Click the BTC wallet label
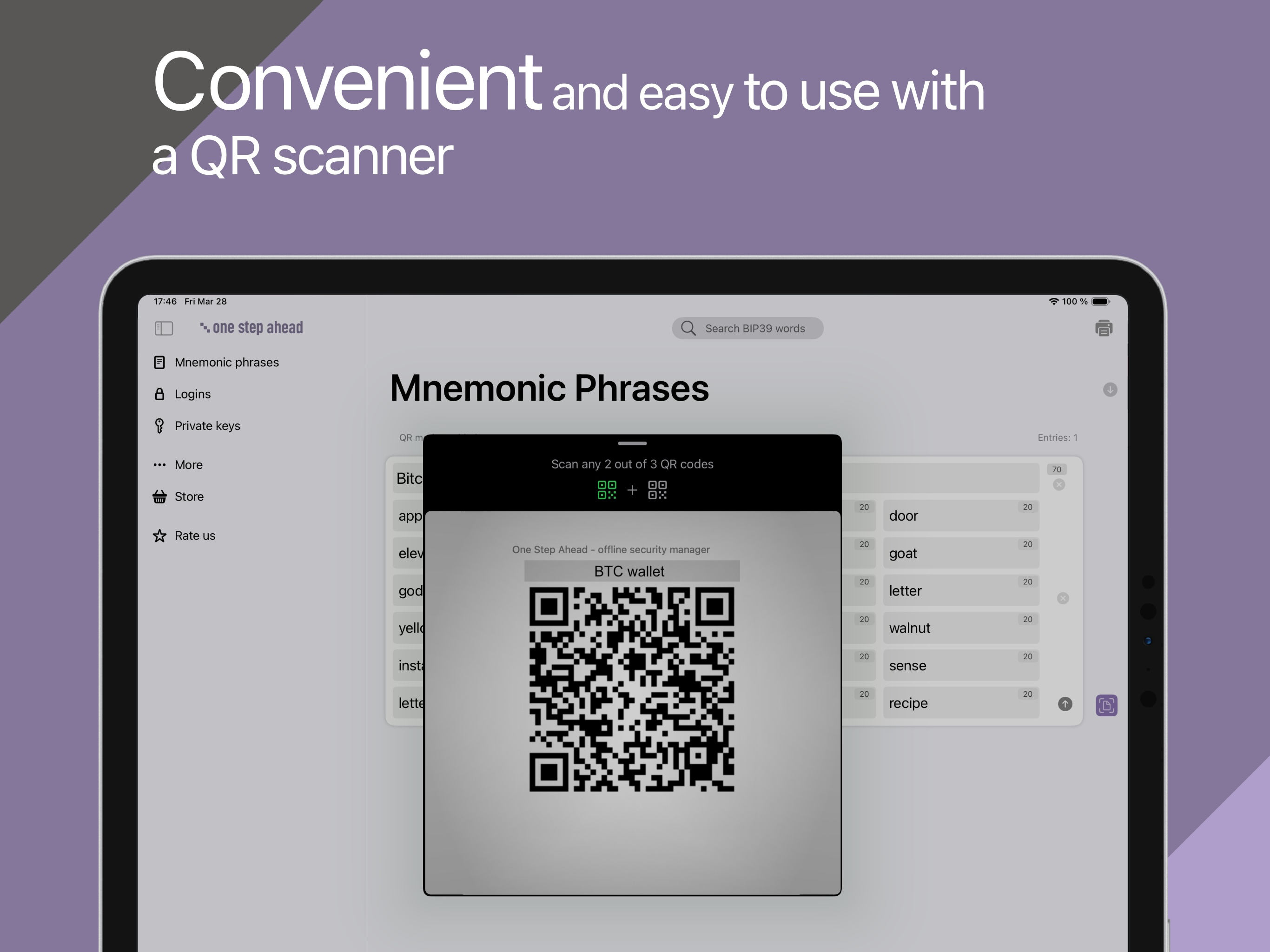The height and width of the screenshot is (952, 1270). 632,571
